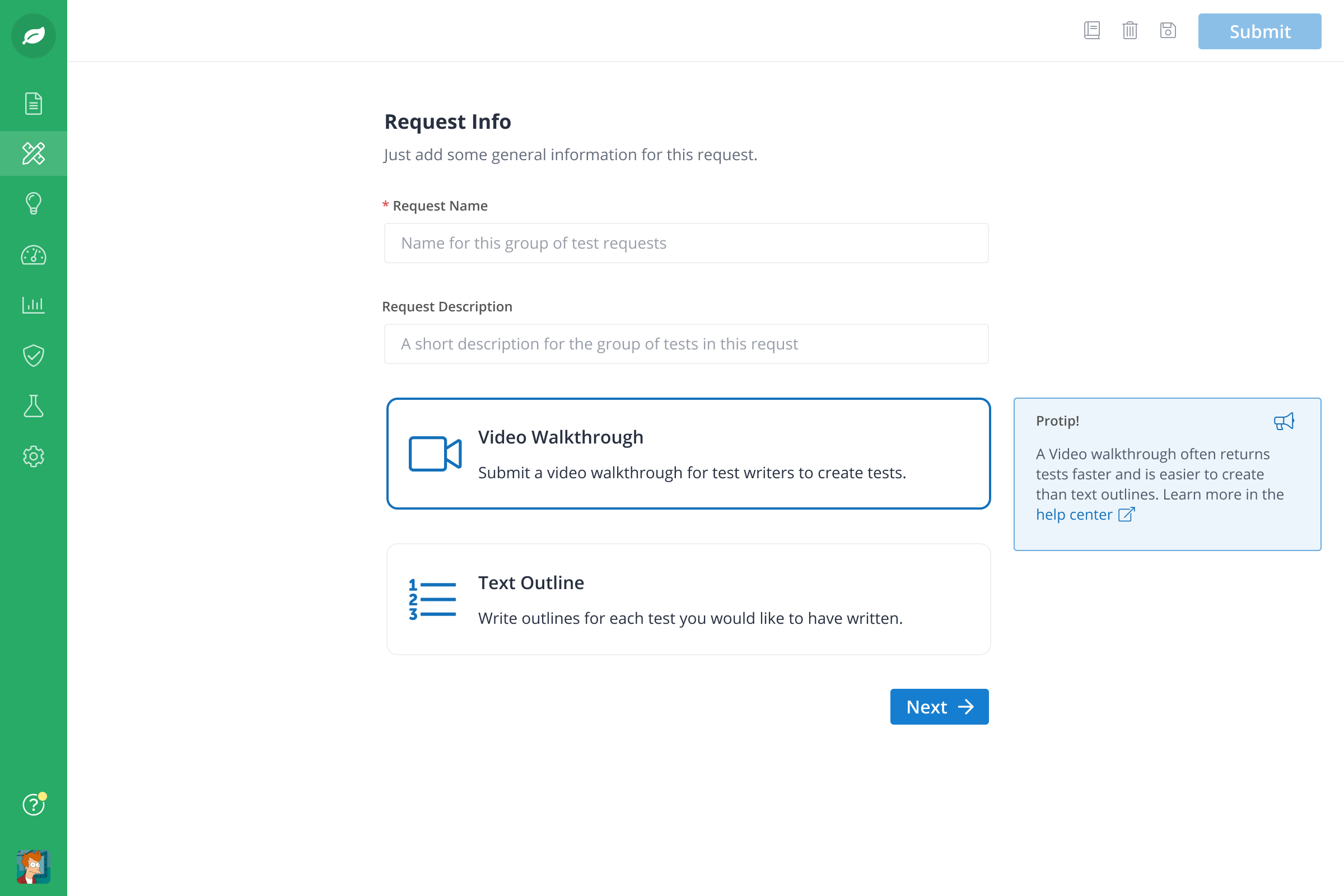Image resolution: width=1344 pixels, height=896 pixels.
Task: Click the lightbulb icon in sidebar
Action: [34, 205]
